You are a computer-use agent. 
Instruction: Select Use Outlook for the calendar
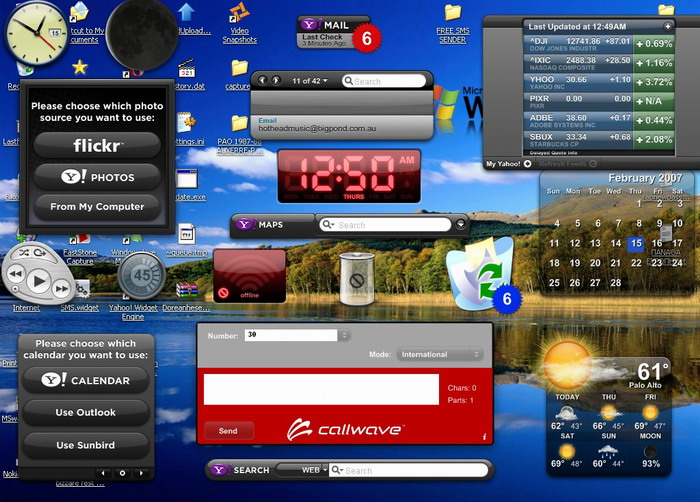(x=86, y=412)
